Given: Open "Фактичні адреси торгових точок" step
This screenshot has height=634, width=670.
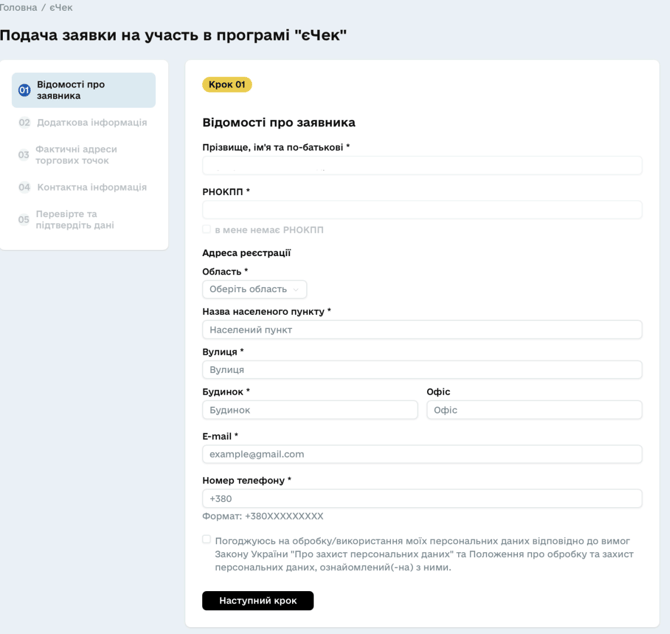Looking at the screenshot, I should (x=76, y=155).
